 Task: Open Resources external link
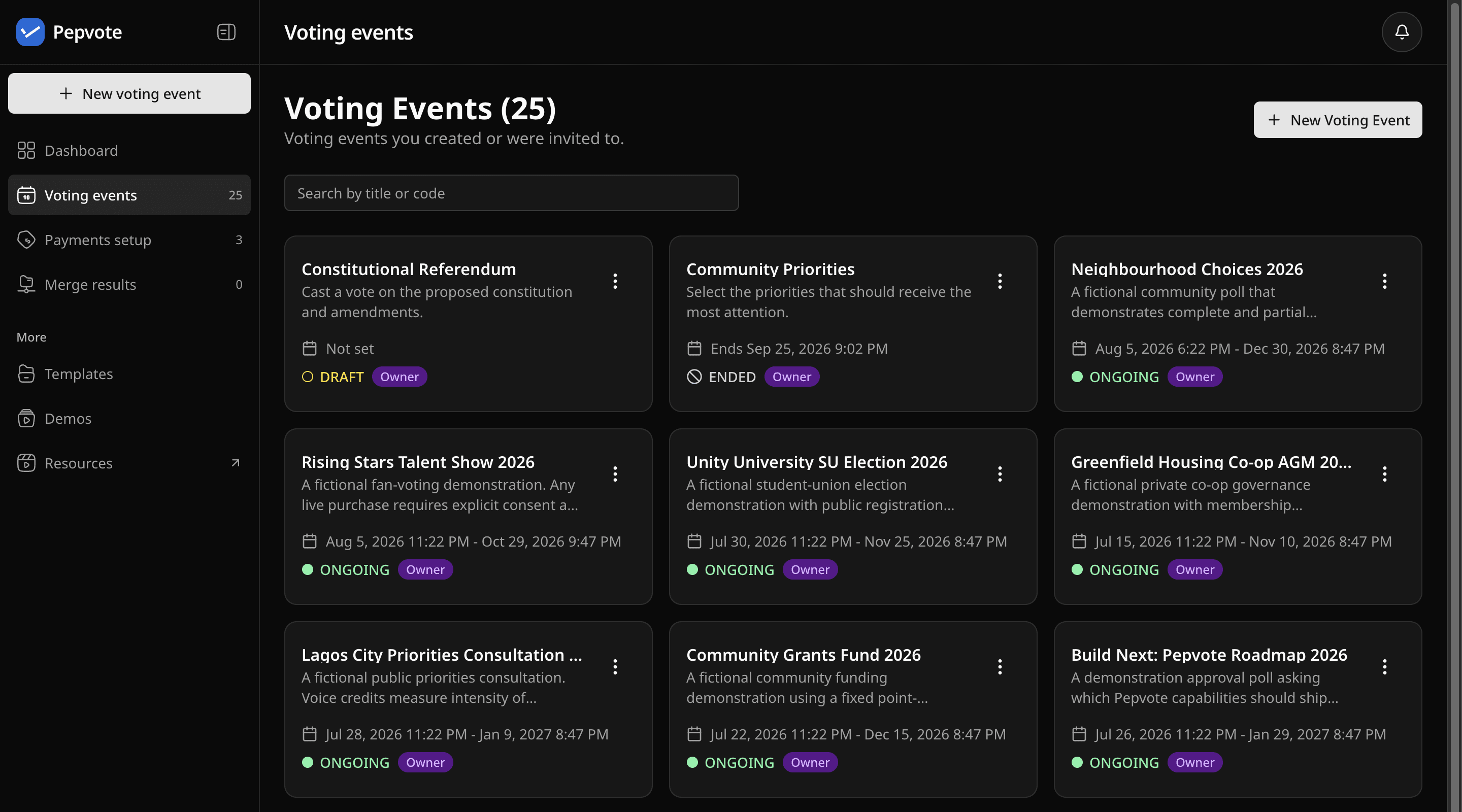(129, 463)
